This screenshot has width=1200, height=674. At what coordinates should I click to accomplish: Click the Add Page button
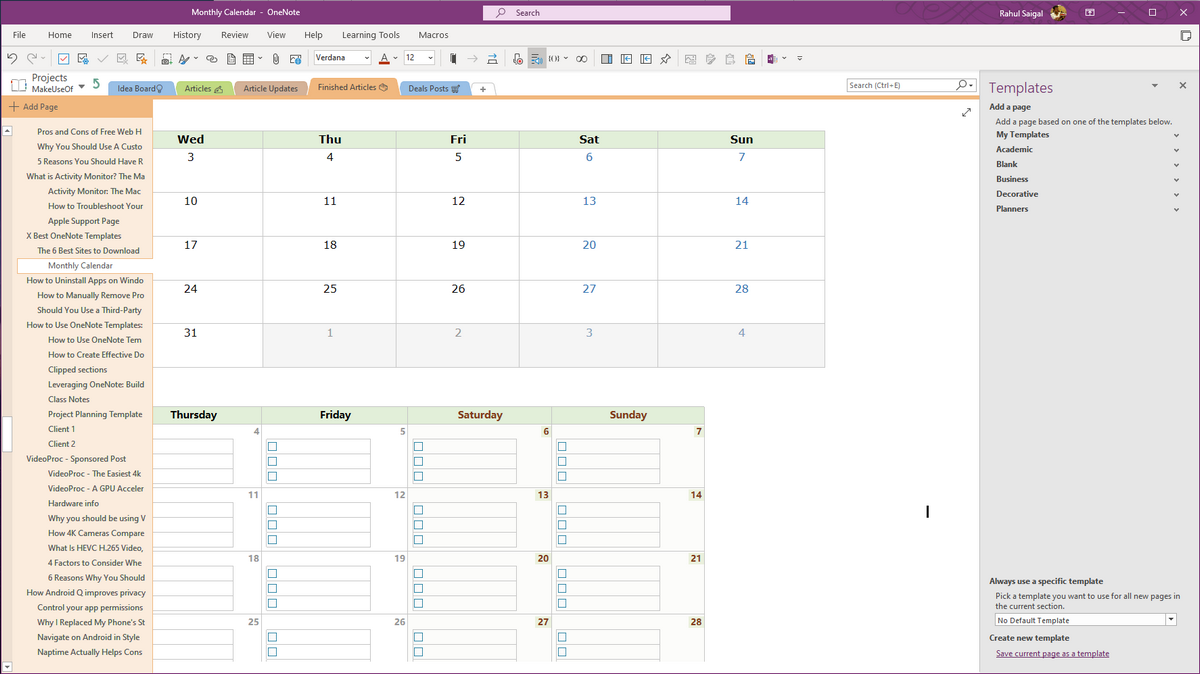(34, 107)
